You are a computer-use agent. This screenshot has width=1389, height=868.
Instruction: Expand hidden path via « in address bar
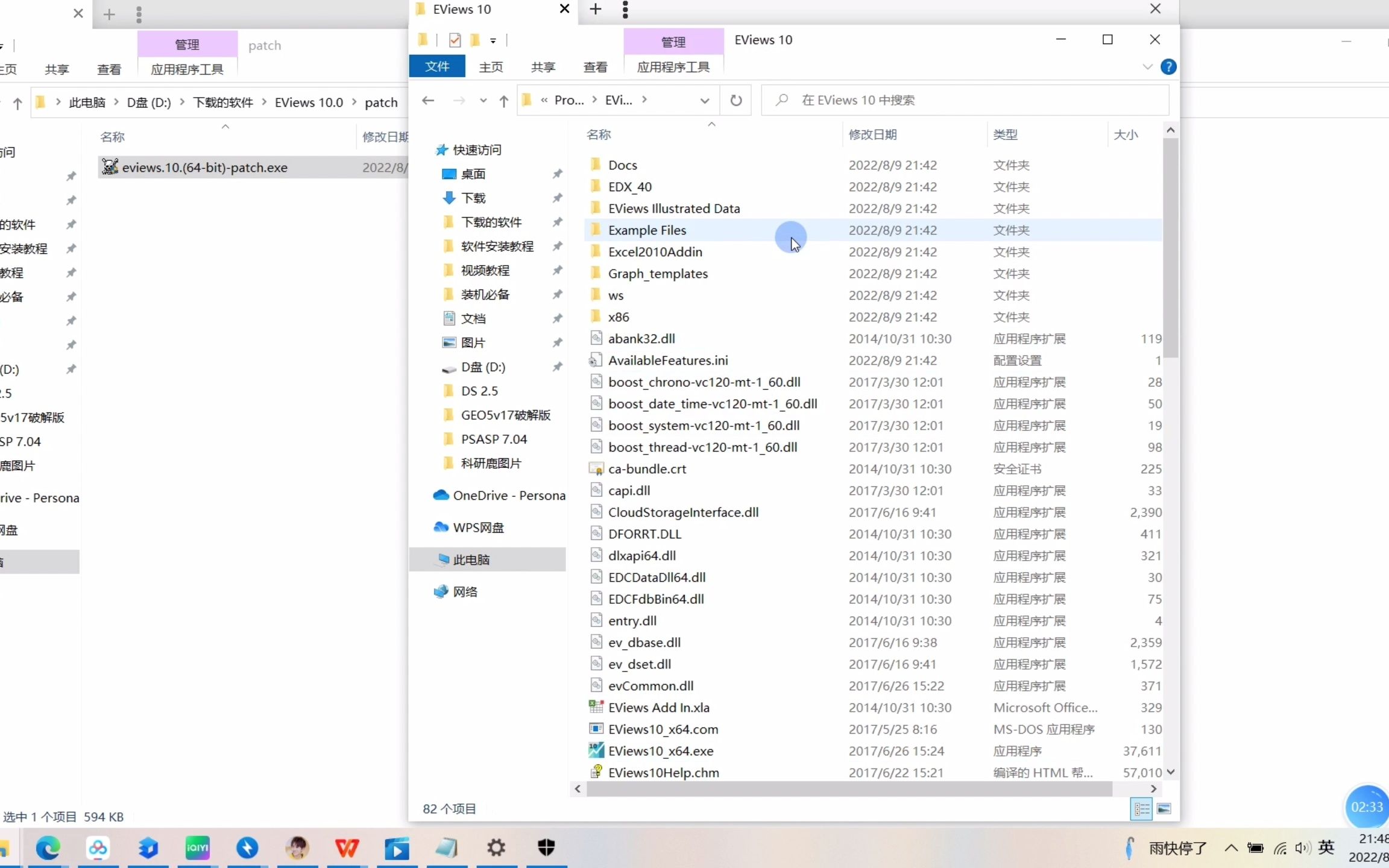[544, 100]
